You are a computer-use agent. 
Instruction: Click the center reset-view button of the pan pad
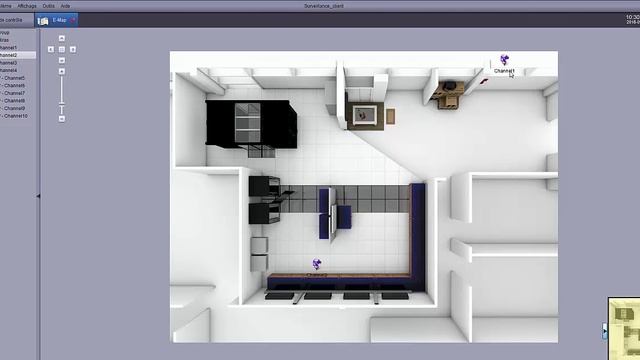pyautogui.click(x=62, y=49)
